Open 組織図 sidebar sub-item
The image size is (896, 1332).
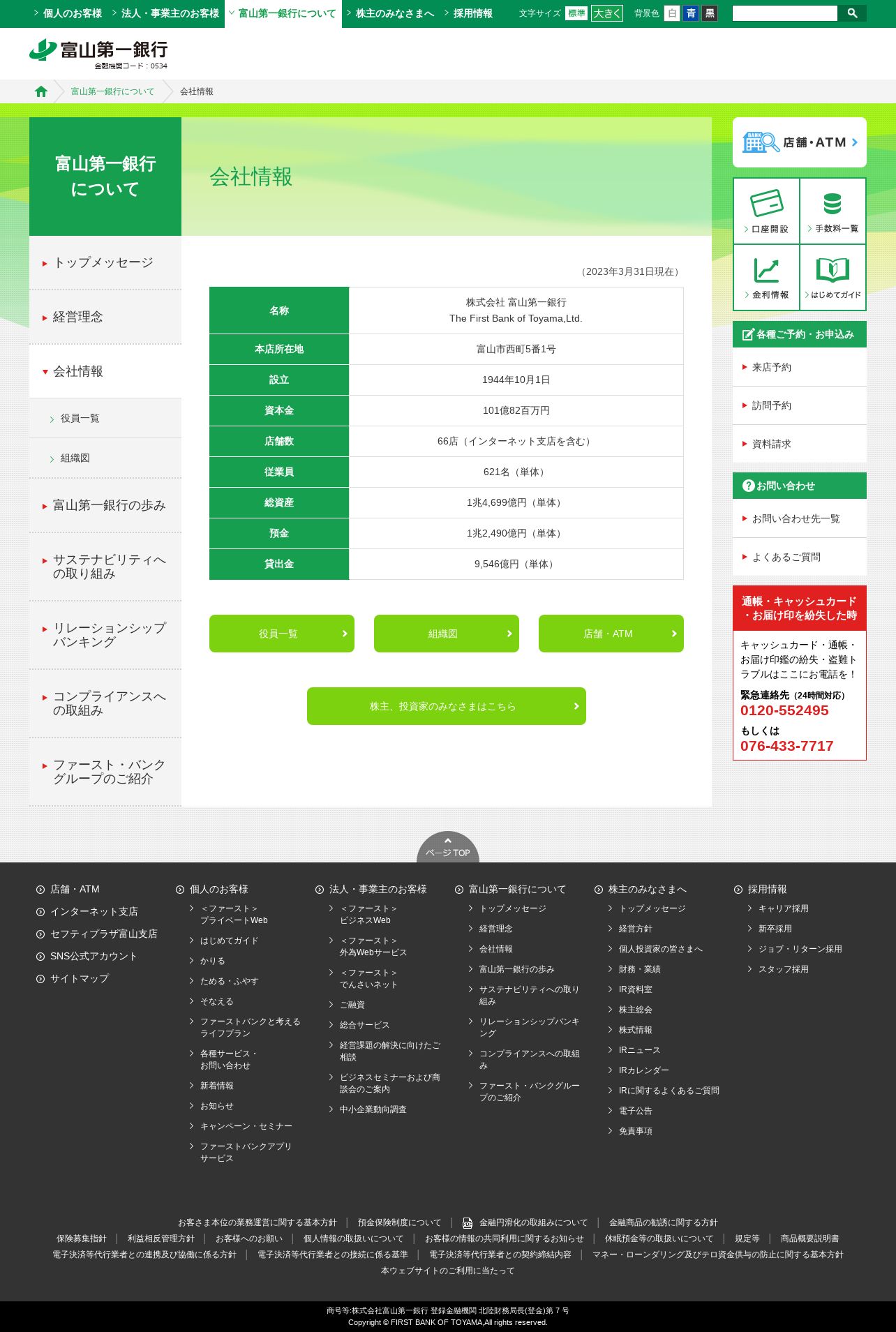tap(105, 458)
